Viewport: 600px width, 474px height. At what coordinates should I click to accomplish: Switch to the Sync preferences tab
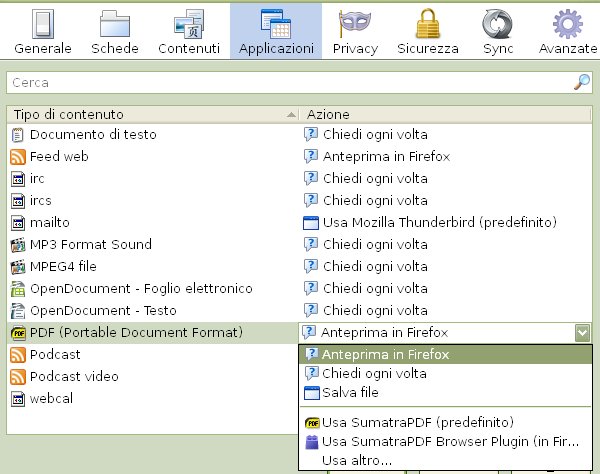click(497, 32)
